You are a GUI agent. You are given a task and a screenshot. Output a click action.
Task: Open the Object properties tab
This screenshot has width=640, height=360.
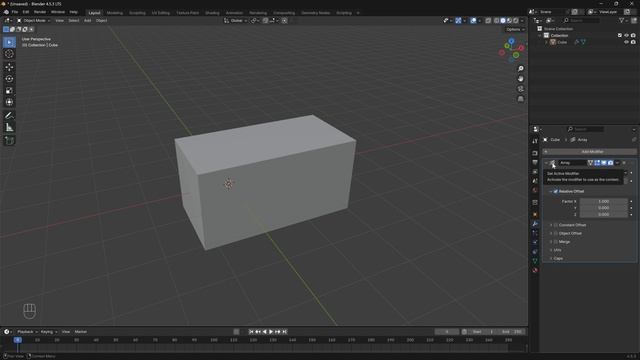[535, 214]
